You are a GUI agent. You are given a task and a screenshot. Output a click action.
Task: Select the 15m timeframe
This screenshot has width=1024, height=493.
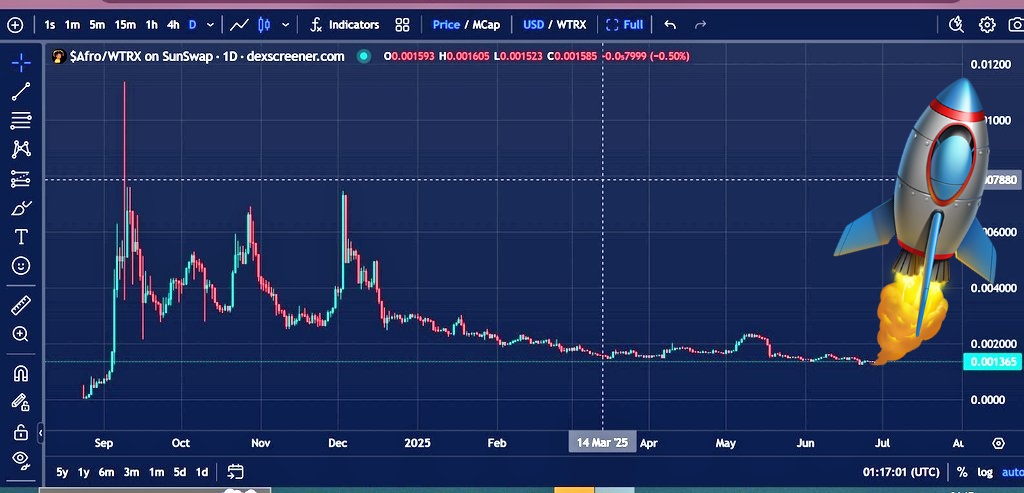click(125, 25)
